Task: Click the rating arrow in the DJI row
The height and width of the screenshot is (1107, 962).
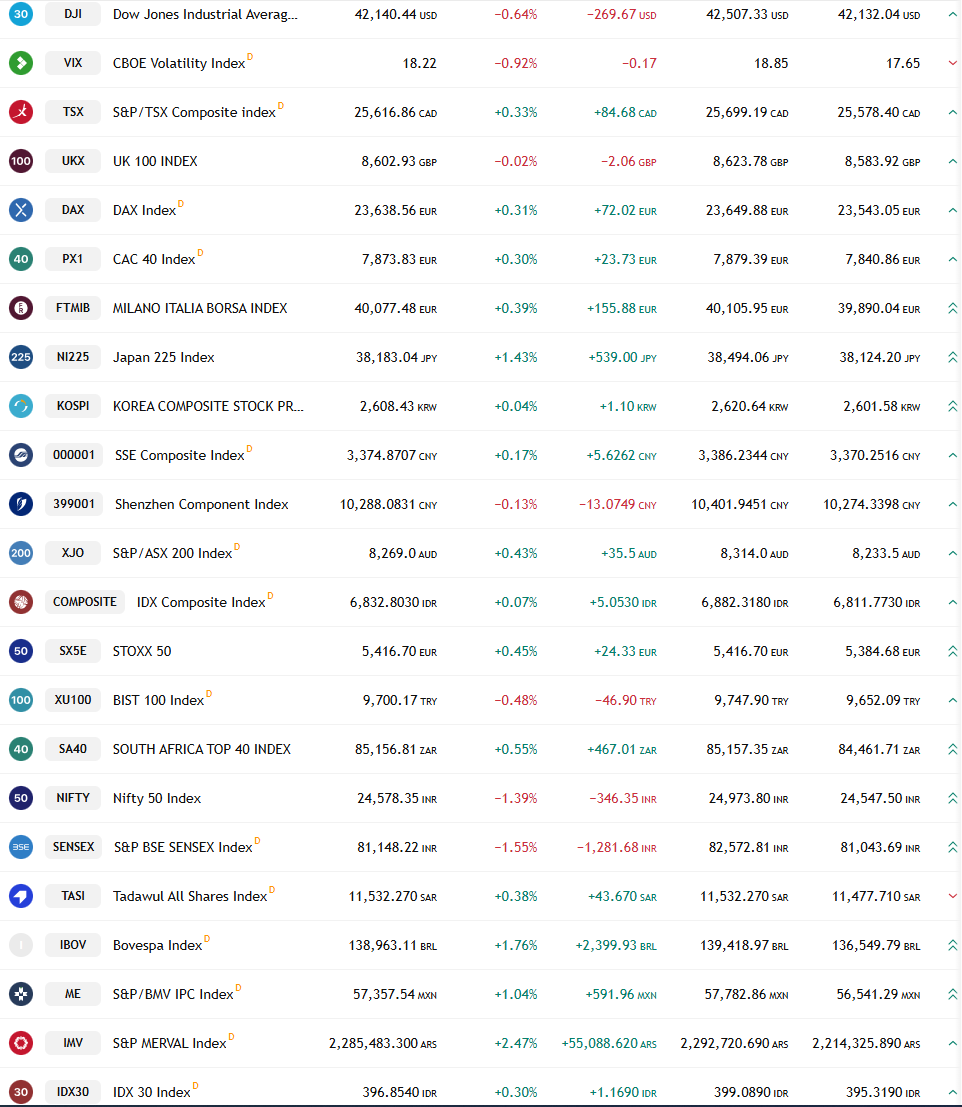Action: point(952,14)
